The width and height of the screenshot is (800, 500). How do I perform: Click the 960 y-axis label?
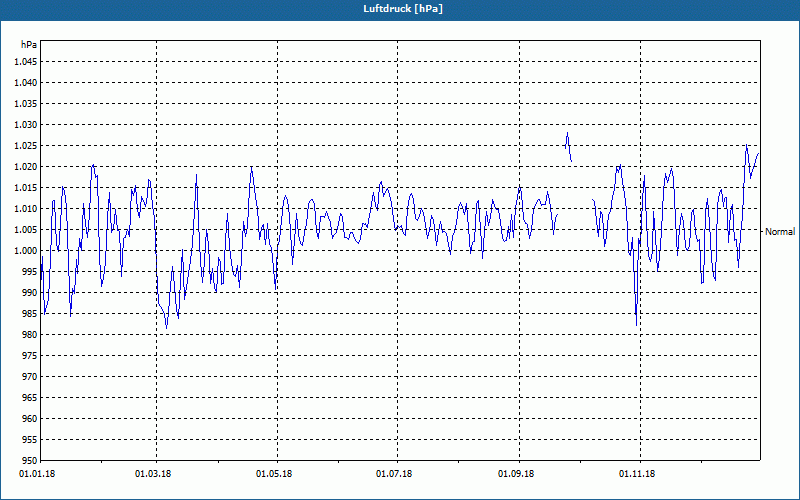coord(30,418)
